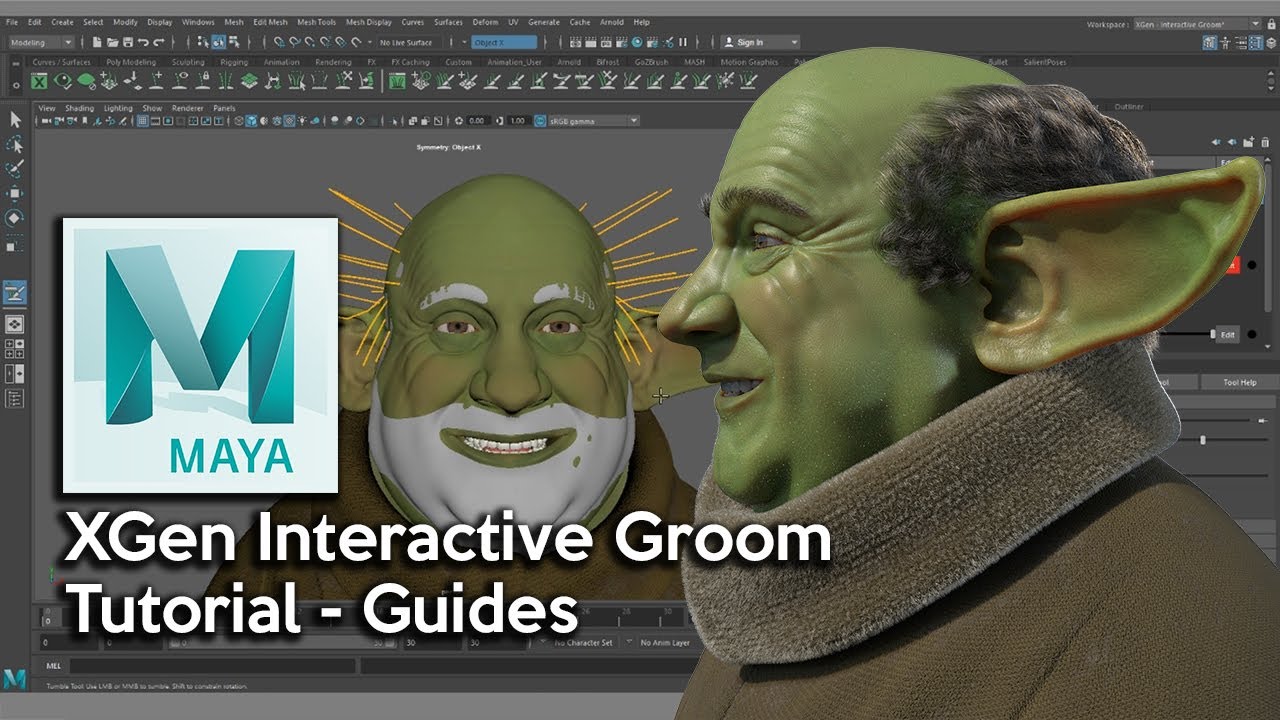
Task: Toggle the viewport grid display icon
Action: [x=143, y=121]
